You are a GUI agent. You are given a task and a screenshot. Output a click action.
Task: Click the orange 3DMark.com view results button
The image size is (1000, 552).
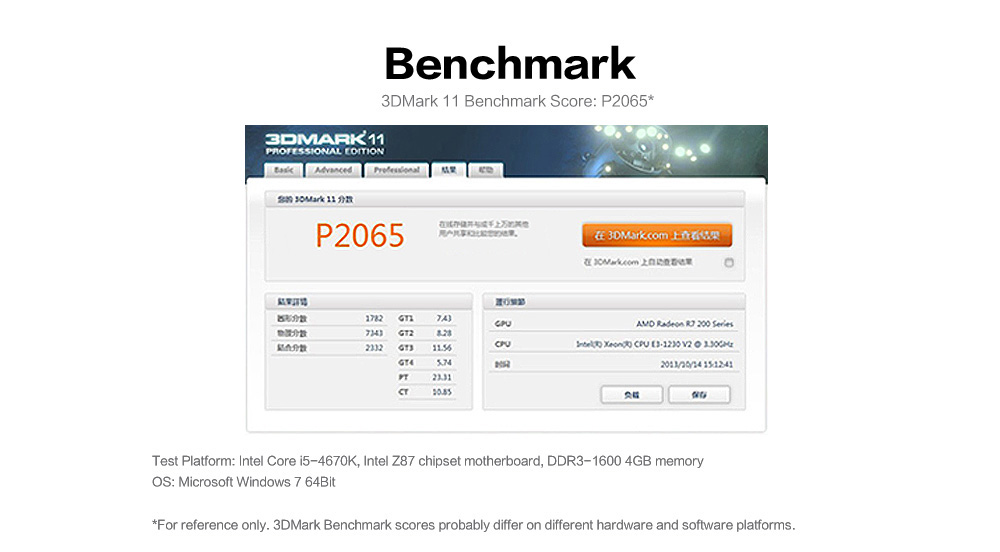tap(657, 235)
